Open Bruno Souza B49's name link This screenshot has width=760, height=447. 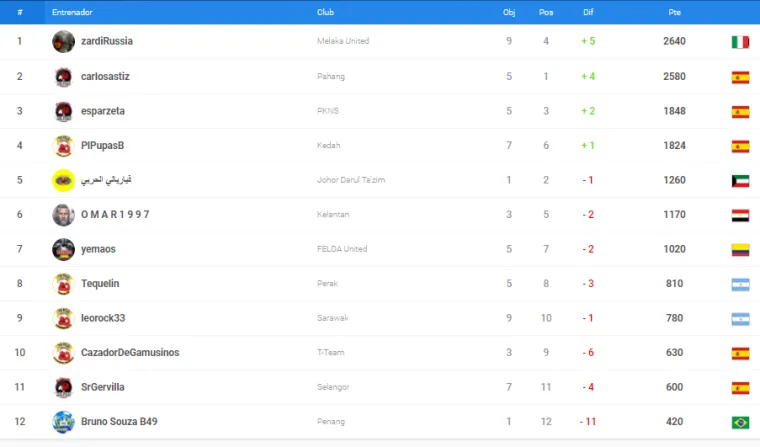[x=119, y=422]
